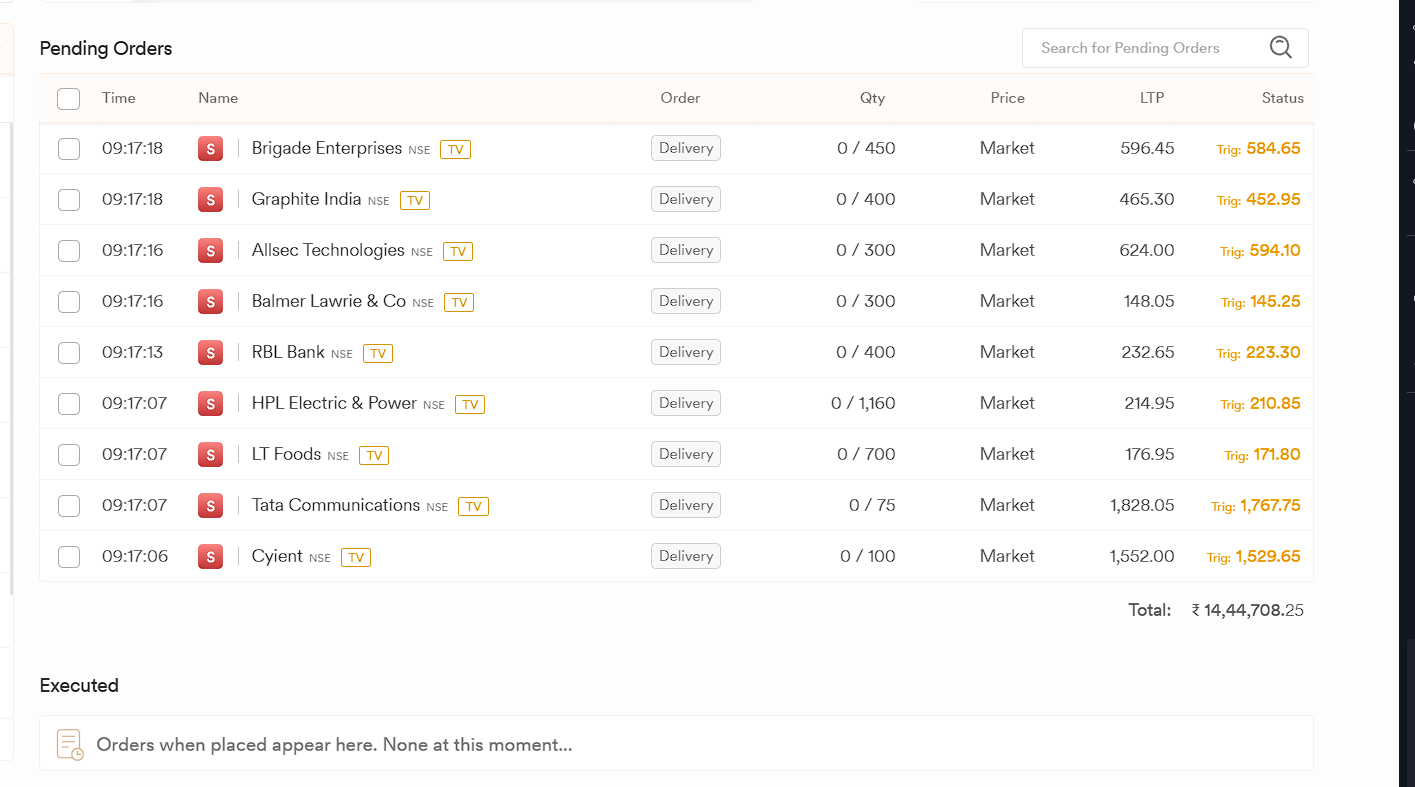
Task: Click the red S sell icon for Brigade Enterprises
Action: coord(210,149)
